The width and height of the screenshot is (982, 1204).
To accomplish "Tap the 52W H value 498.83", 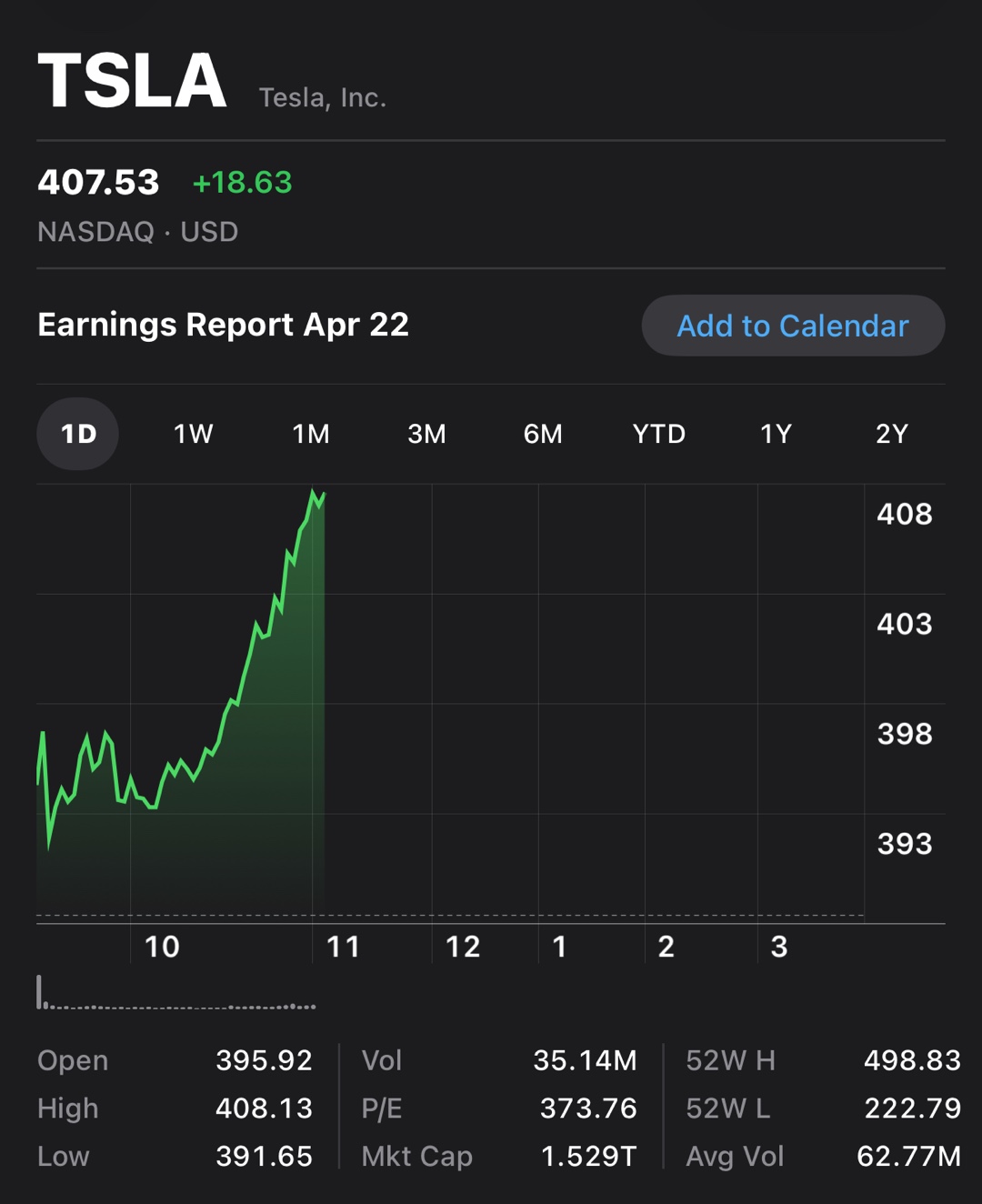I will coord(912,1060).
